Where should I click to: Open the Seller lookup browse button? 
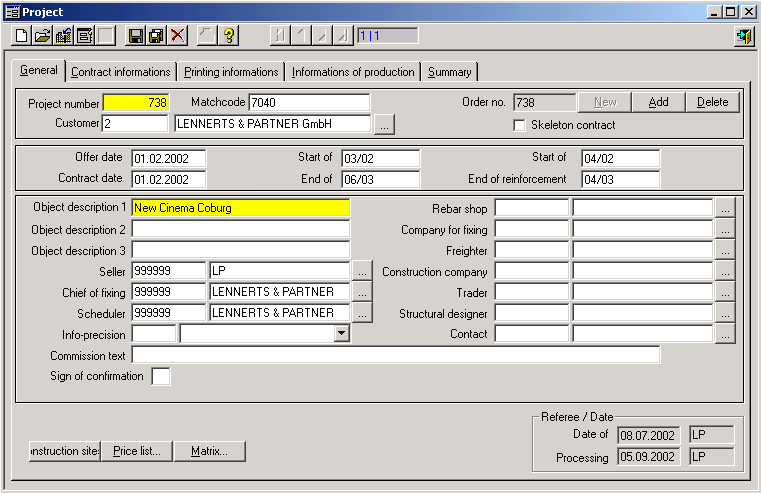[x=362, y=271]
